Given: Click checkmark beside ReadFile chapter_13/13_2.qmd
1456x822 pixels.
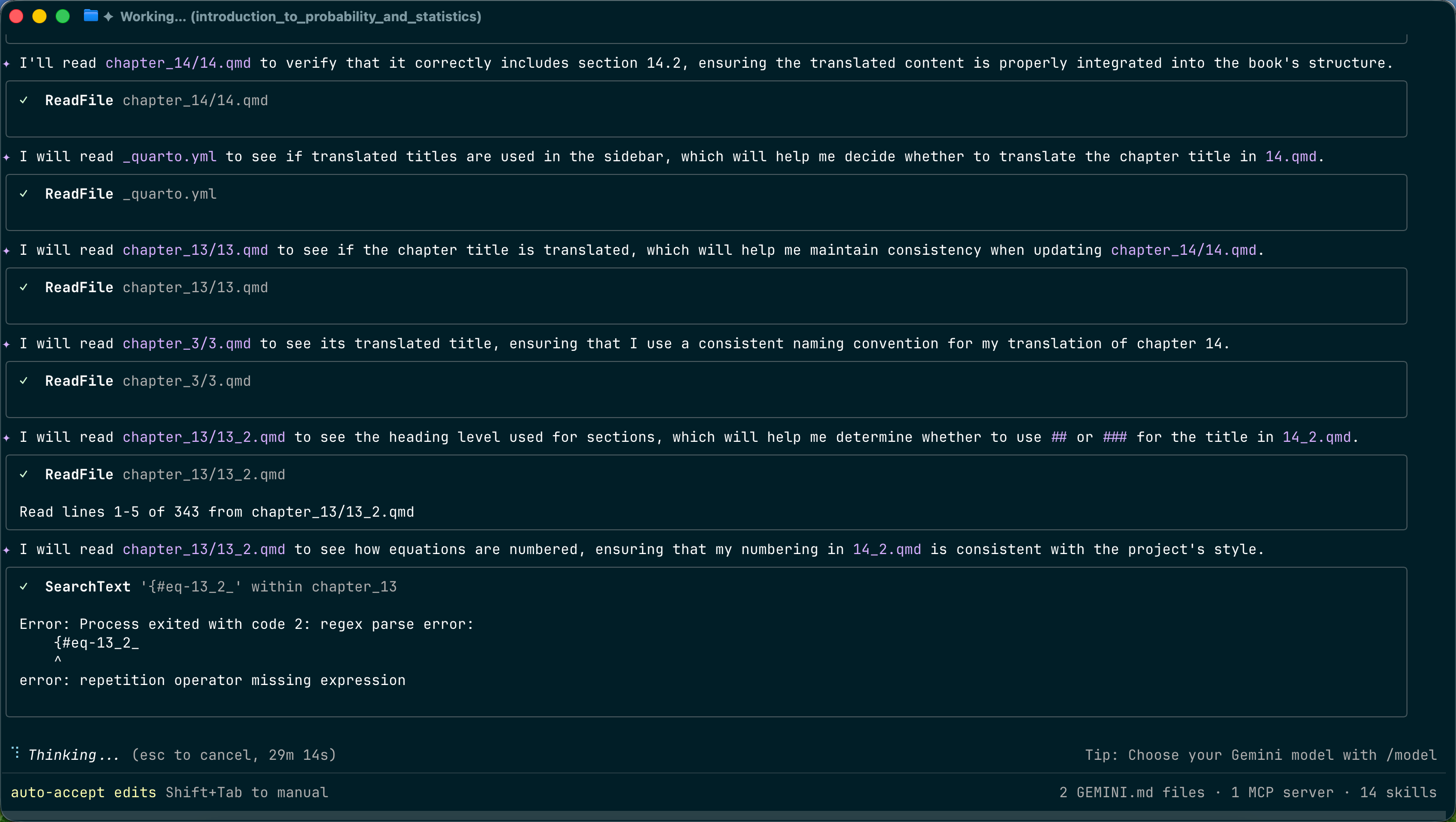Looking at the screenshot, I should 24,474.
